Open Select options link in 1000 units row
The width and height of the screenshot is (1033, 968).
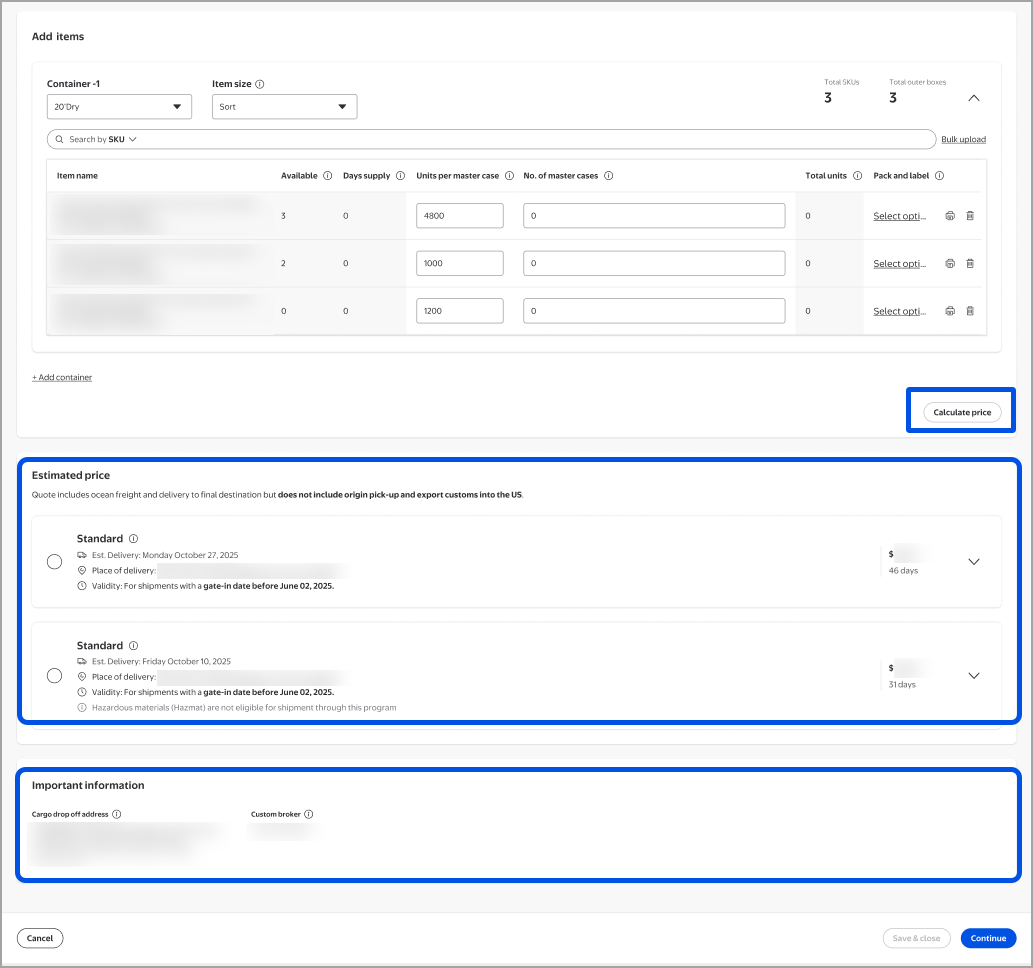click(899, 264)
